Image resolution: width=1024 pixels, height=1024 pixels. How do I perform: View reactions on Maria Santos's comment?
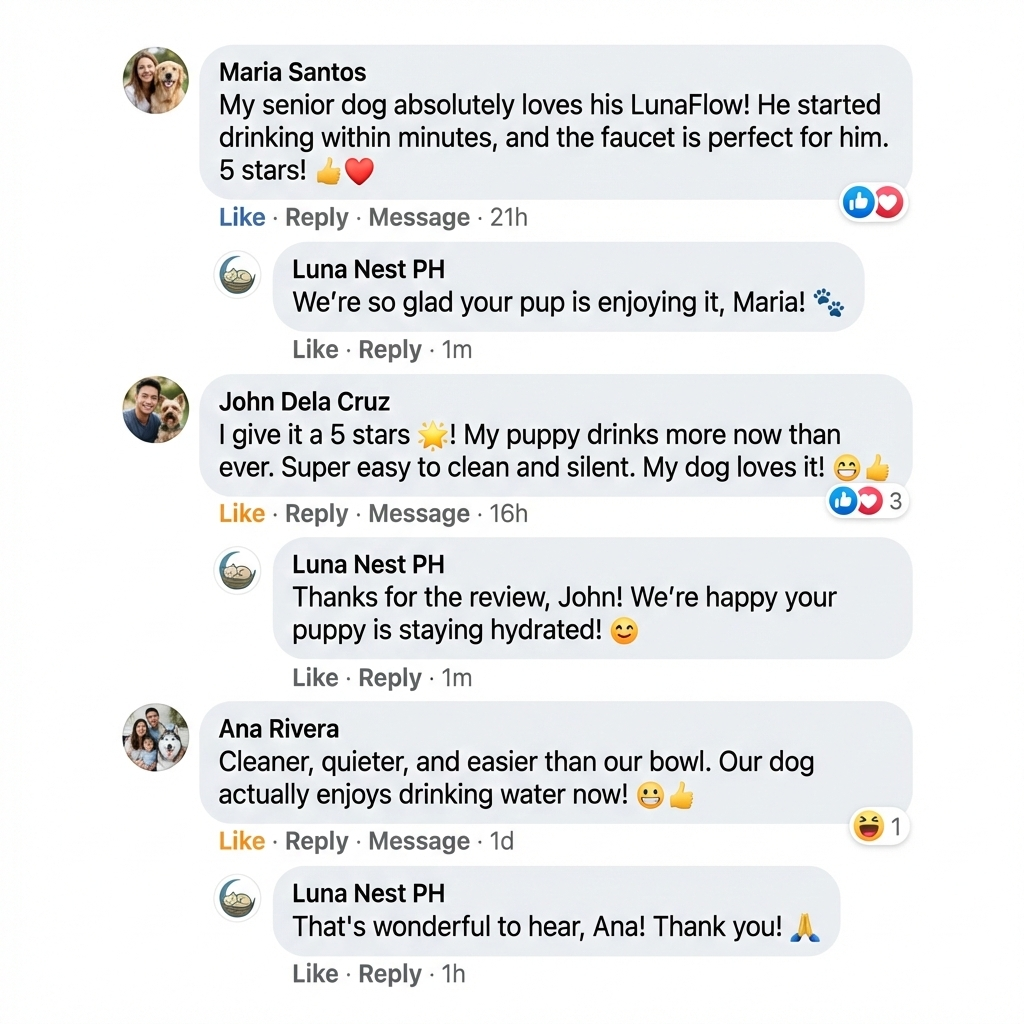tap(873, 203)
